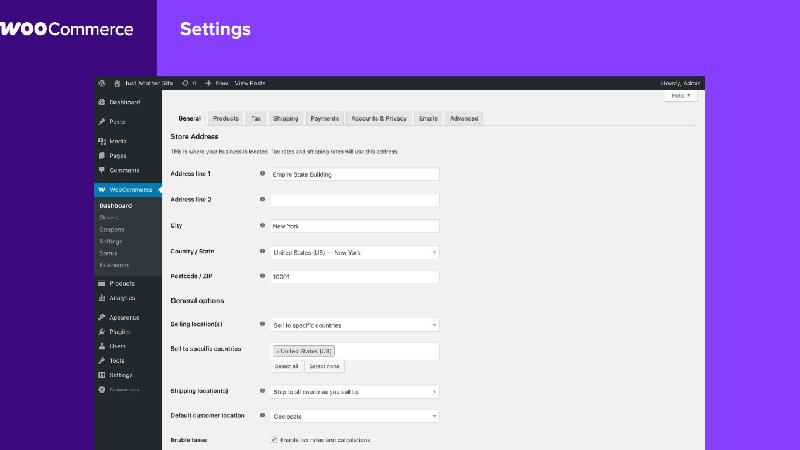Screen dimensions: 800x450
Task: Click the Products icon in sidebar
Action: tap(102, 283)
